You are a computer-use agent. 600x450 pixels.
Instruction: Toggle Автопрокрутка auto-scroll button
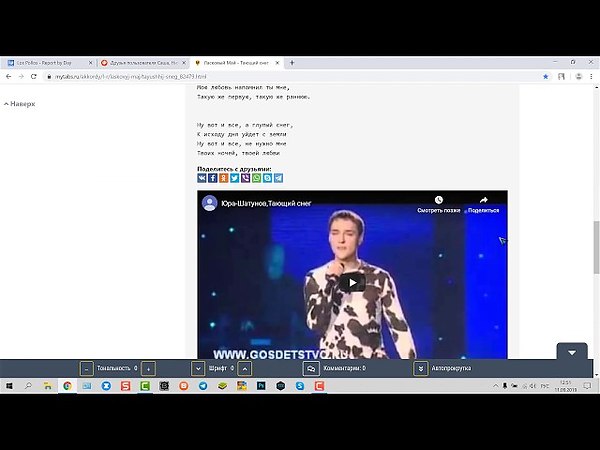click(421, 368)
